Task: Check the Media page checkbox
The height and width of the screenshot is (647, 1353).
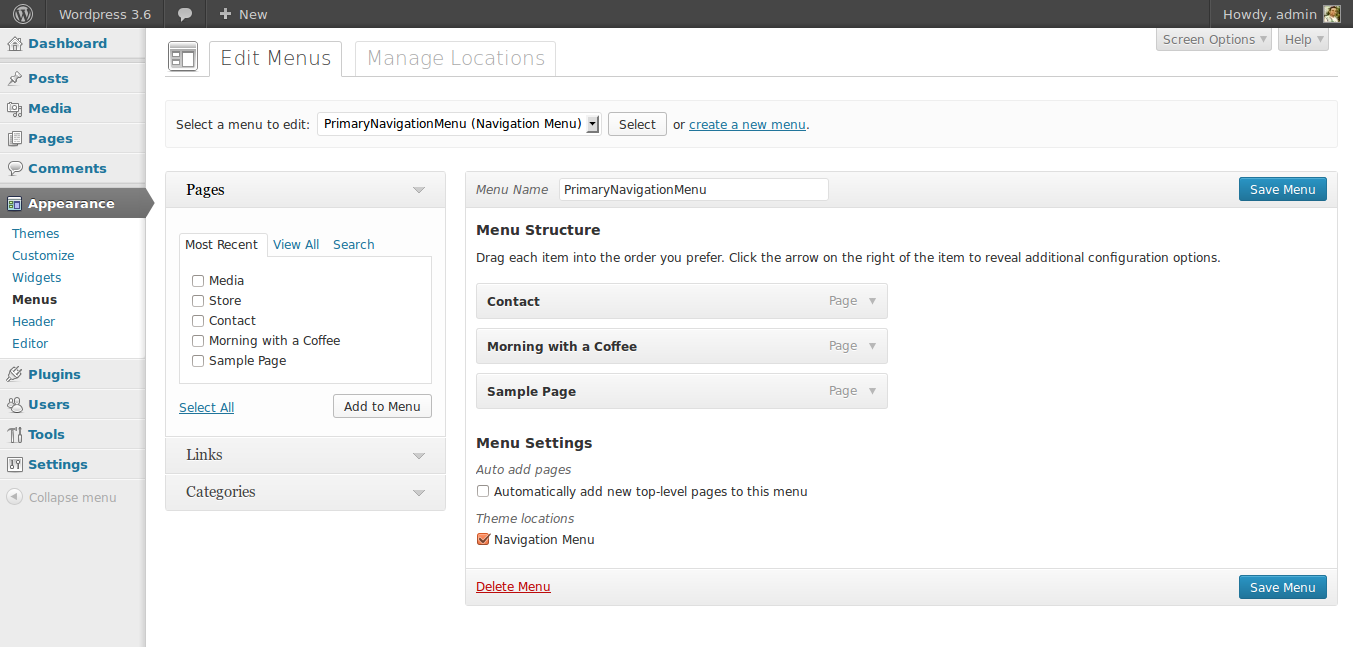Action: pos(198,281)
